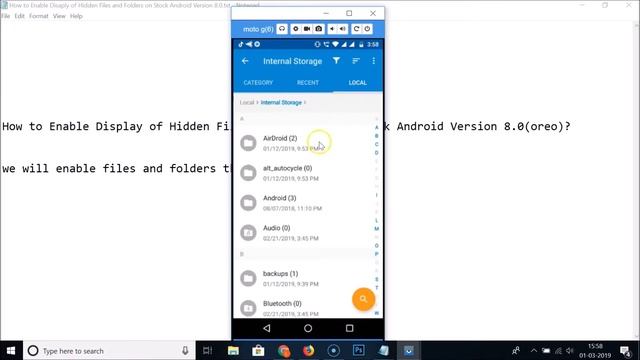This screenshot has height=360, width=640.
Task: Raise volume with the volume up icon
Action: [343, 29]
